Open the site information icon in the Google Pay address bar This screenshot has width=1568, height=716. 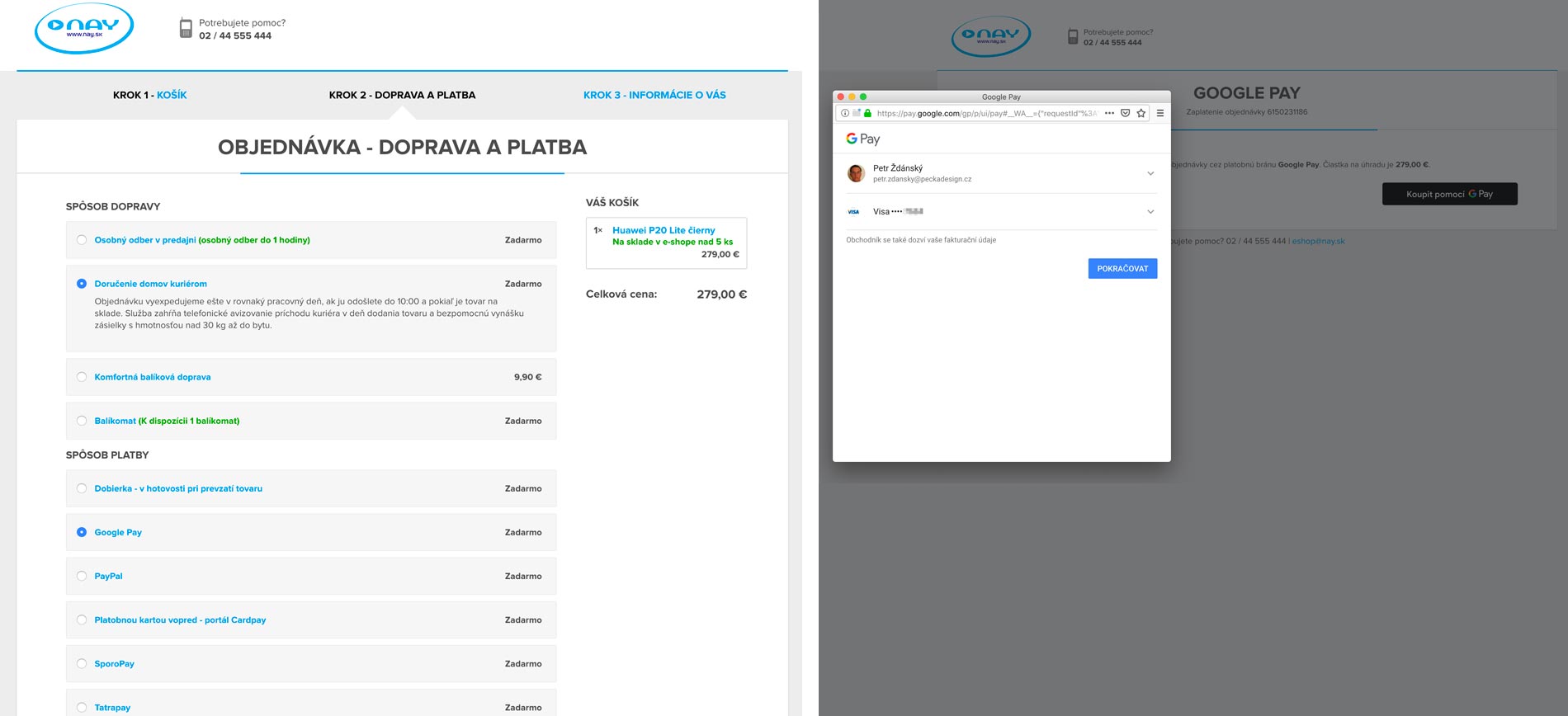click(844, 113)
